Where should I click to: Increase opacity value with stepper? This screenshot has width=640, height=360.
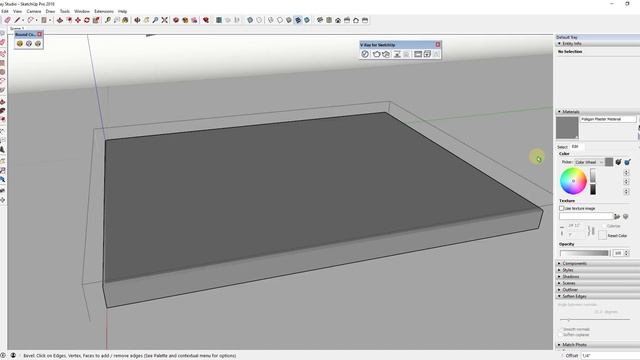click(627, 251)
